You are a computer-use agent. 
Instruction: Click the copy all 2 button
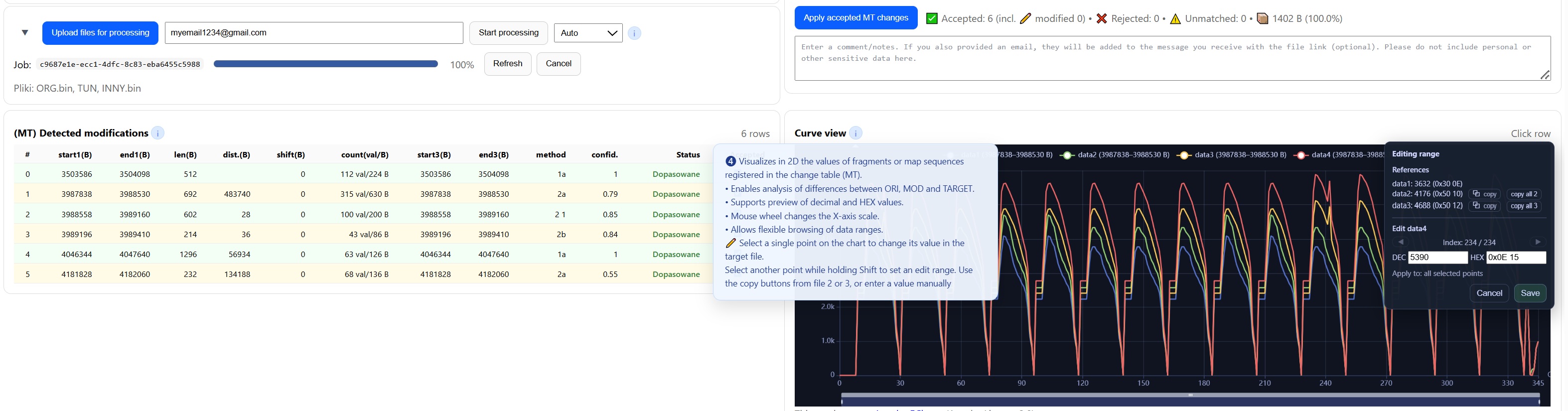coord(1524,194)
